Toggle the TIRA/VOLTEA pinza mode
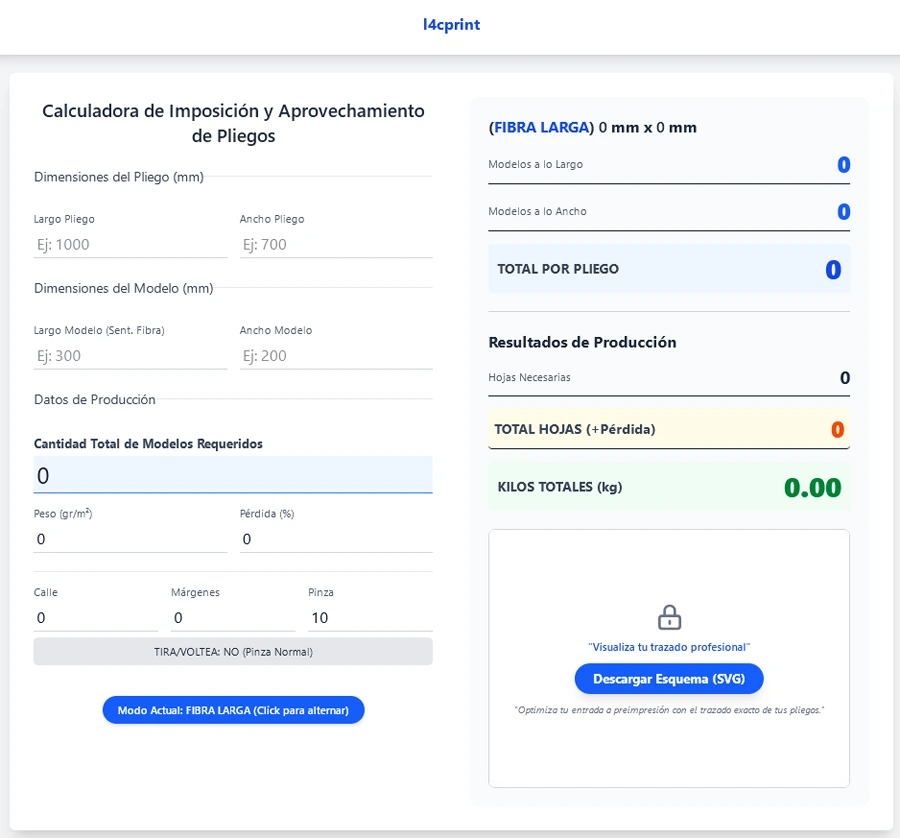900x838 pixels. point(233,652)
